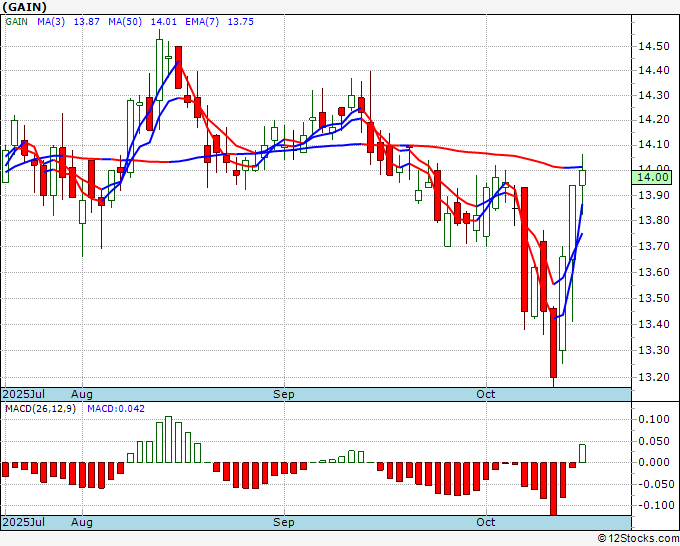Open the 12Stocks.com copyright link
680x546 pixels.
pos(638,538)
